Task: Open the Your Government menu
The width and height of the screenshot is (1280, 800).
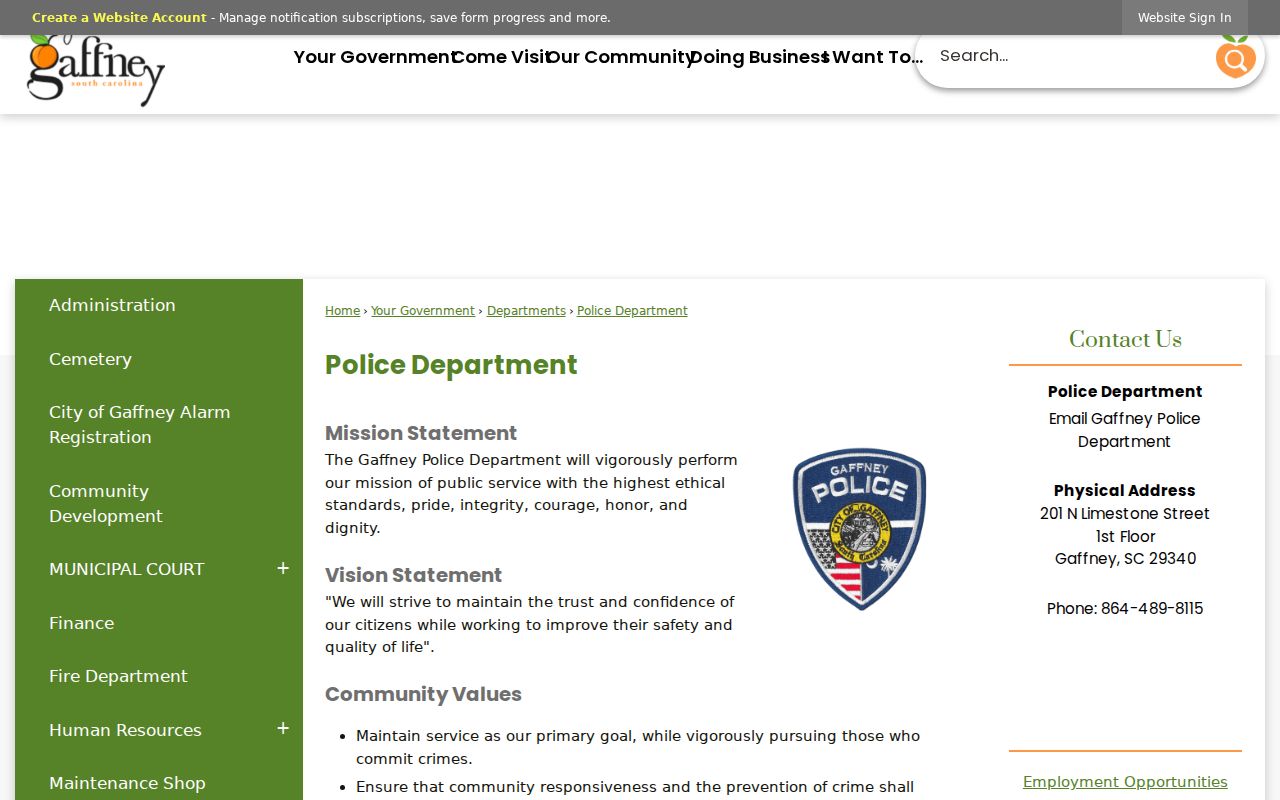Action: pos(373,57)
